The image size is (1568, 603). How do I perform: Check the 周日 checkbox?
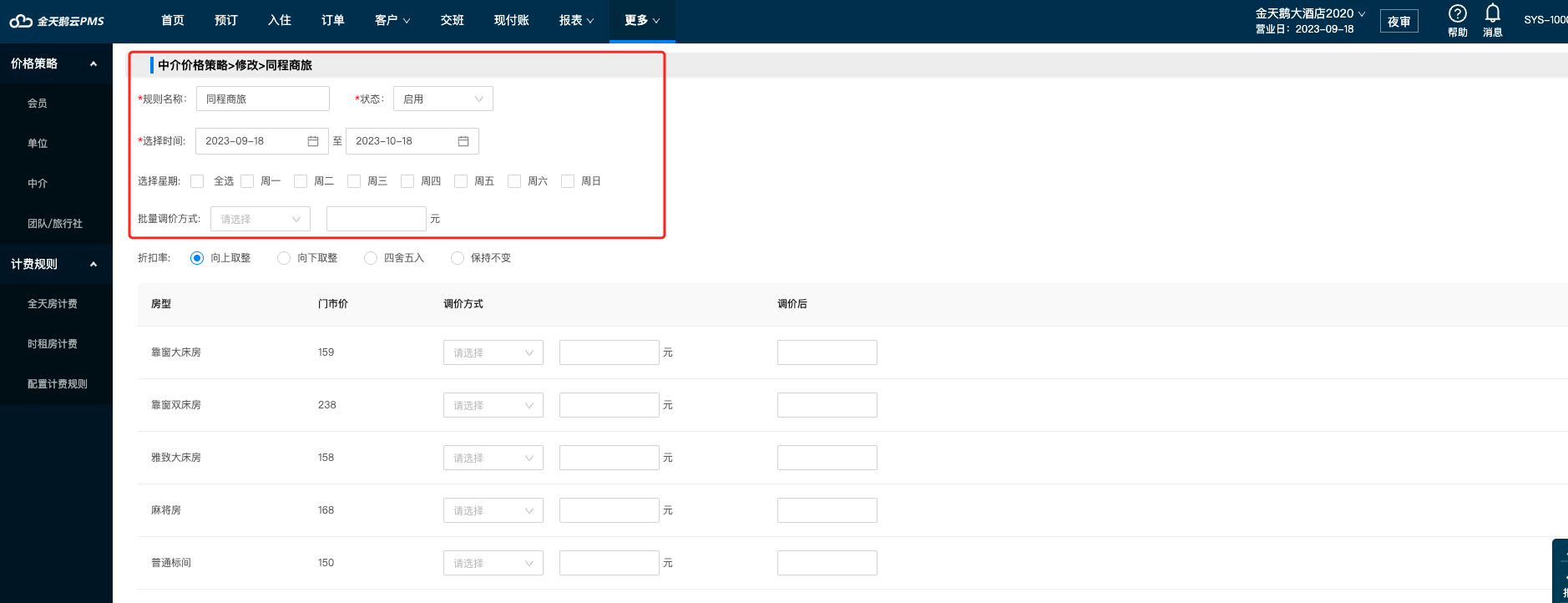point(568,181)
